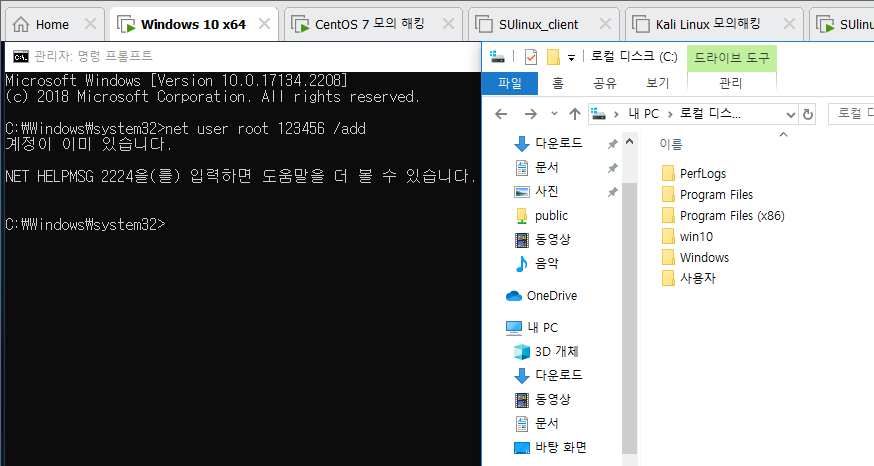Click breadcrumb chevron after 내 PC

669,114
